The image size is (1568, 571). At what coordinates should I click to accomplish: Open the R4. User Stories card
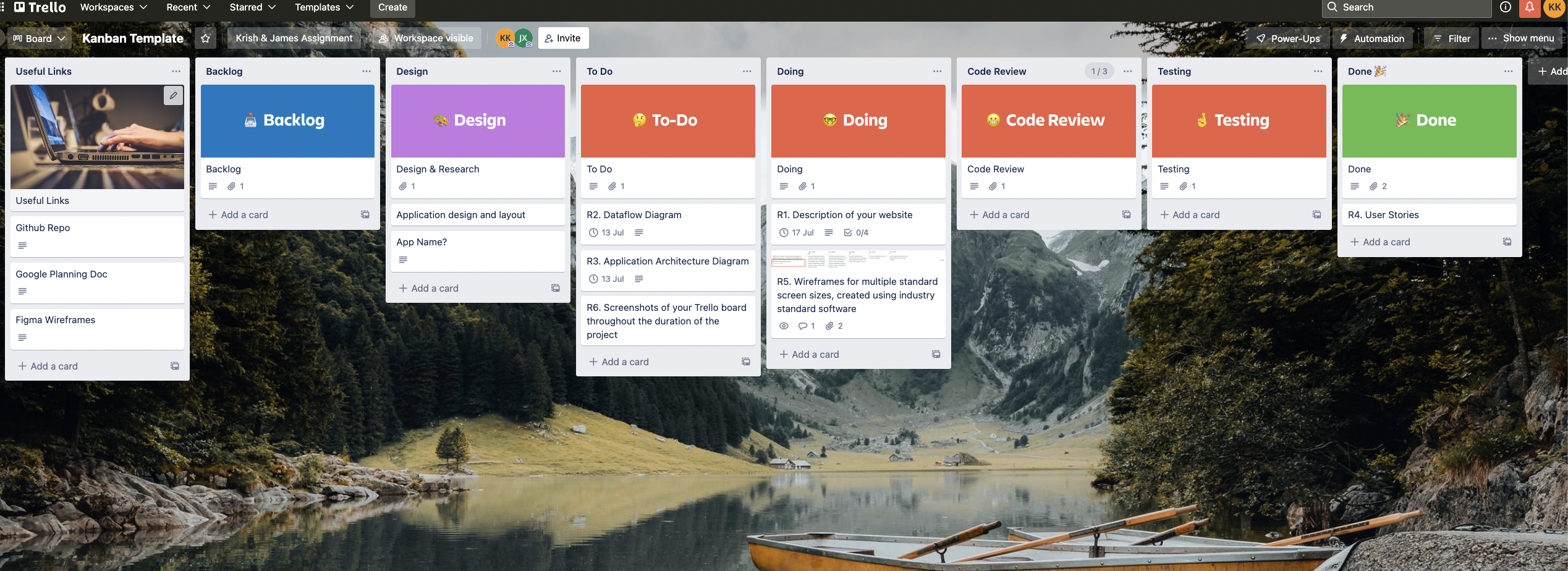(1430, 215)
